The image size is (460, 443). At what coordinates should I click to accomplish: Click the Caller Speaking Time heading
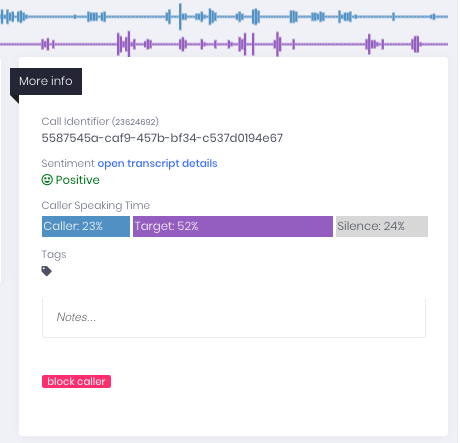coord(96,205)
